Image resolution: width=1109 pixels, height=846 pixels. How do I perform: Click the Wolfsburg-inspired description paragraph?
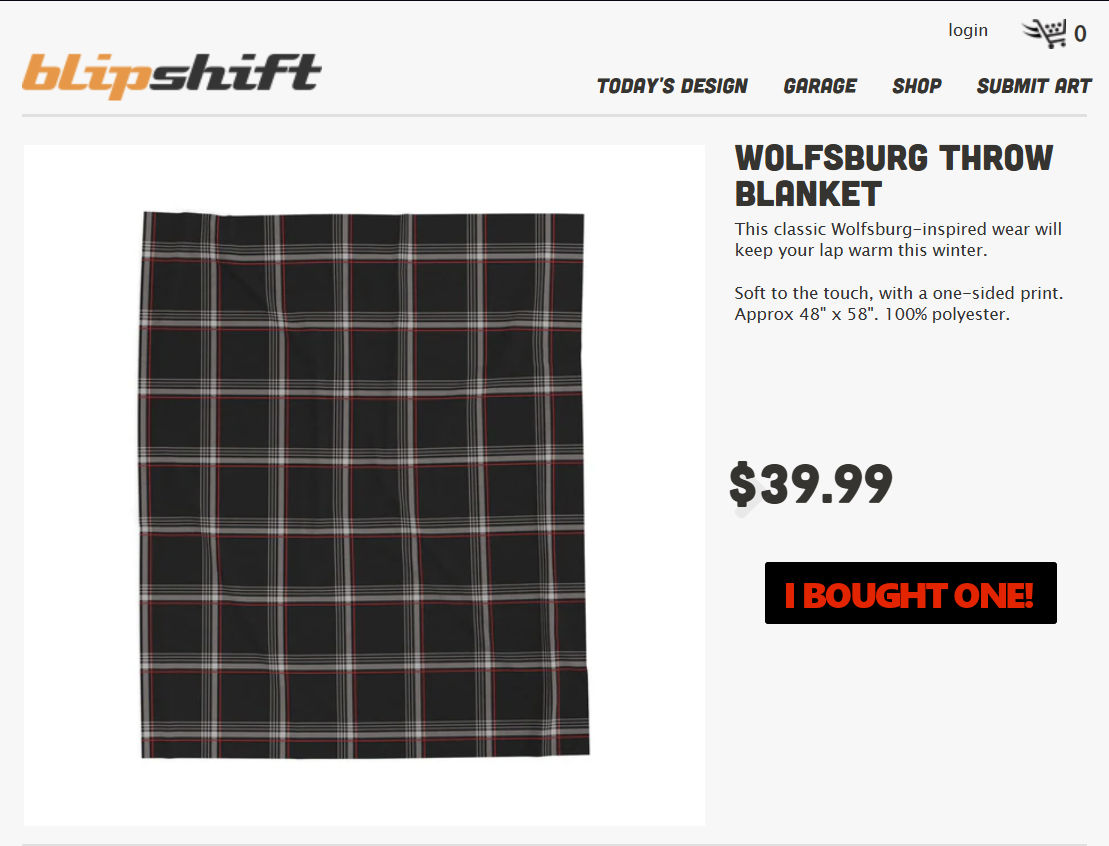point(898,240)
